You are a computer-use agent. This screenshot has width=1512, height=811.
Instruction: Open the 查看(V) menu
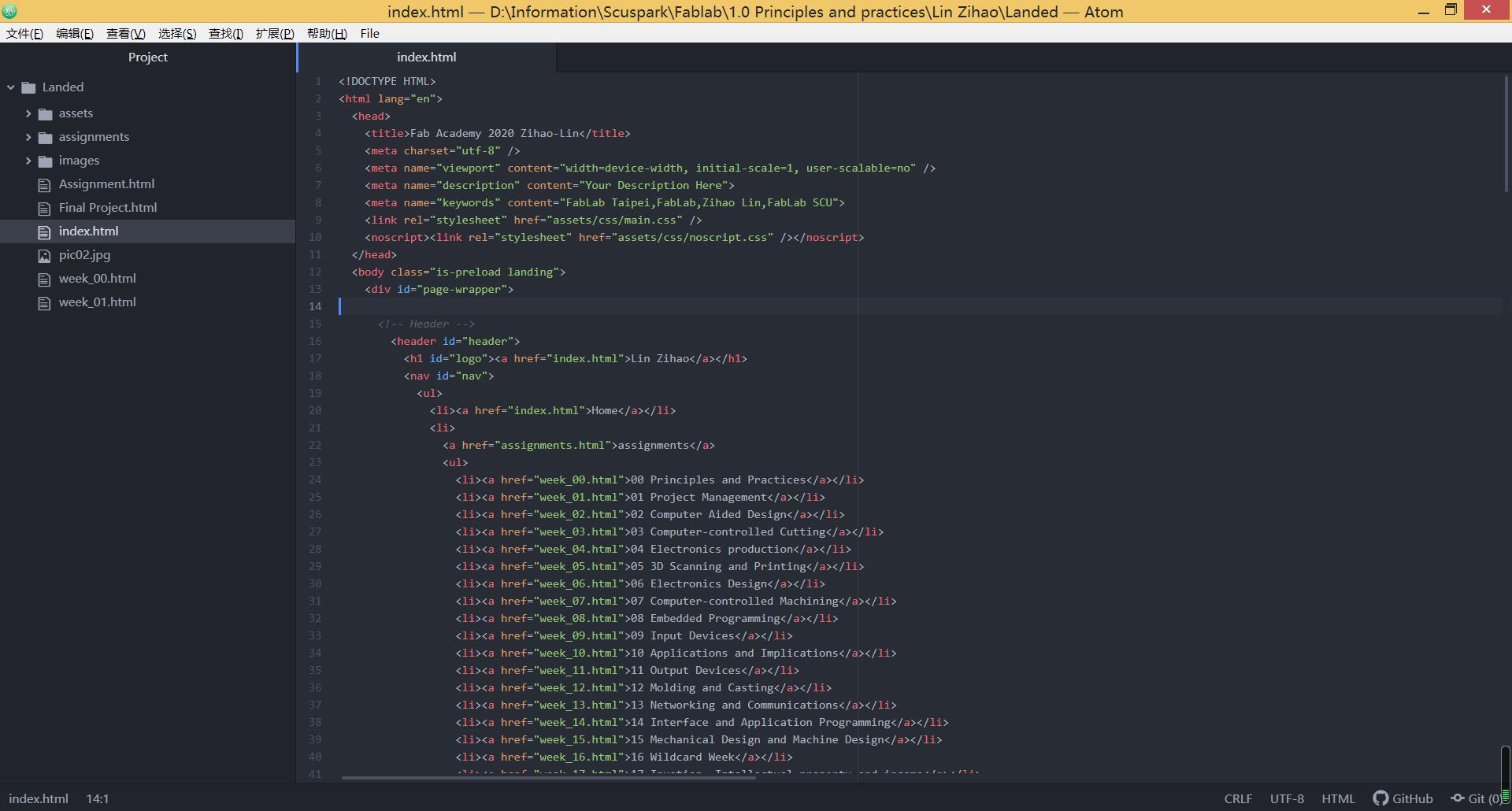126,33
